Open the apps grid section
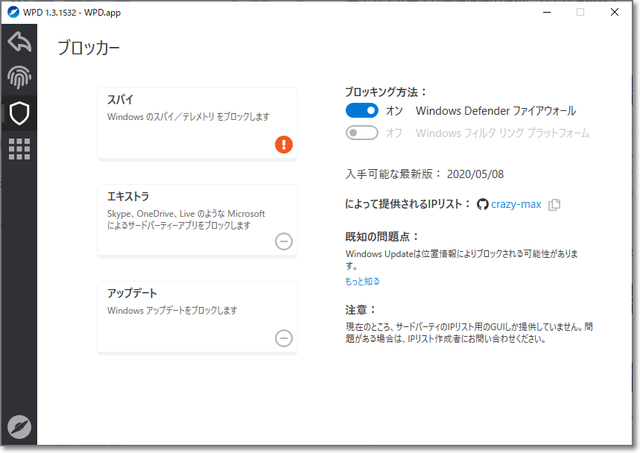 tap(19, 149)
